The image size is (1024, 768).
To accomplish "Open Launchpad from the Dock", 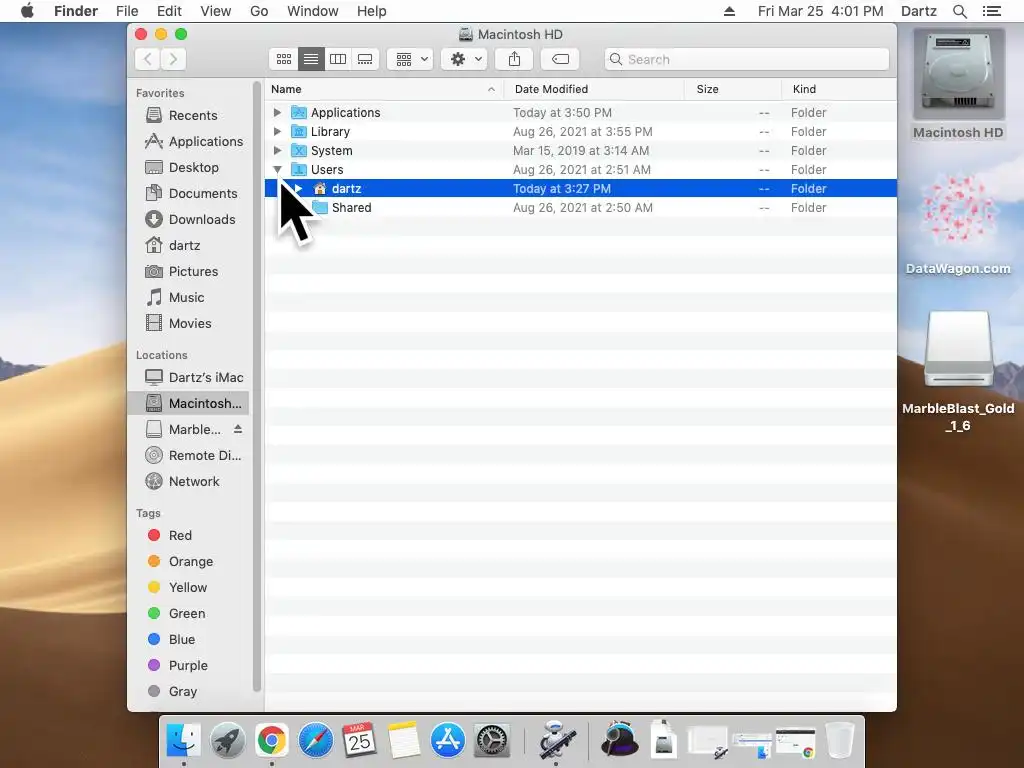I will pos(227,741).
